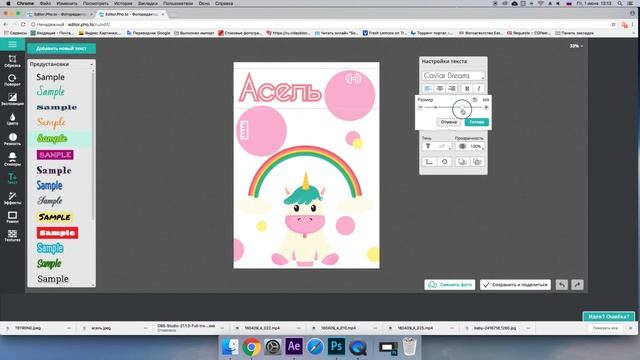Select the first plain Sample preset
Viewport: 640px width, 360px height.
[x=51, y=77]
